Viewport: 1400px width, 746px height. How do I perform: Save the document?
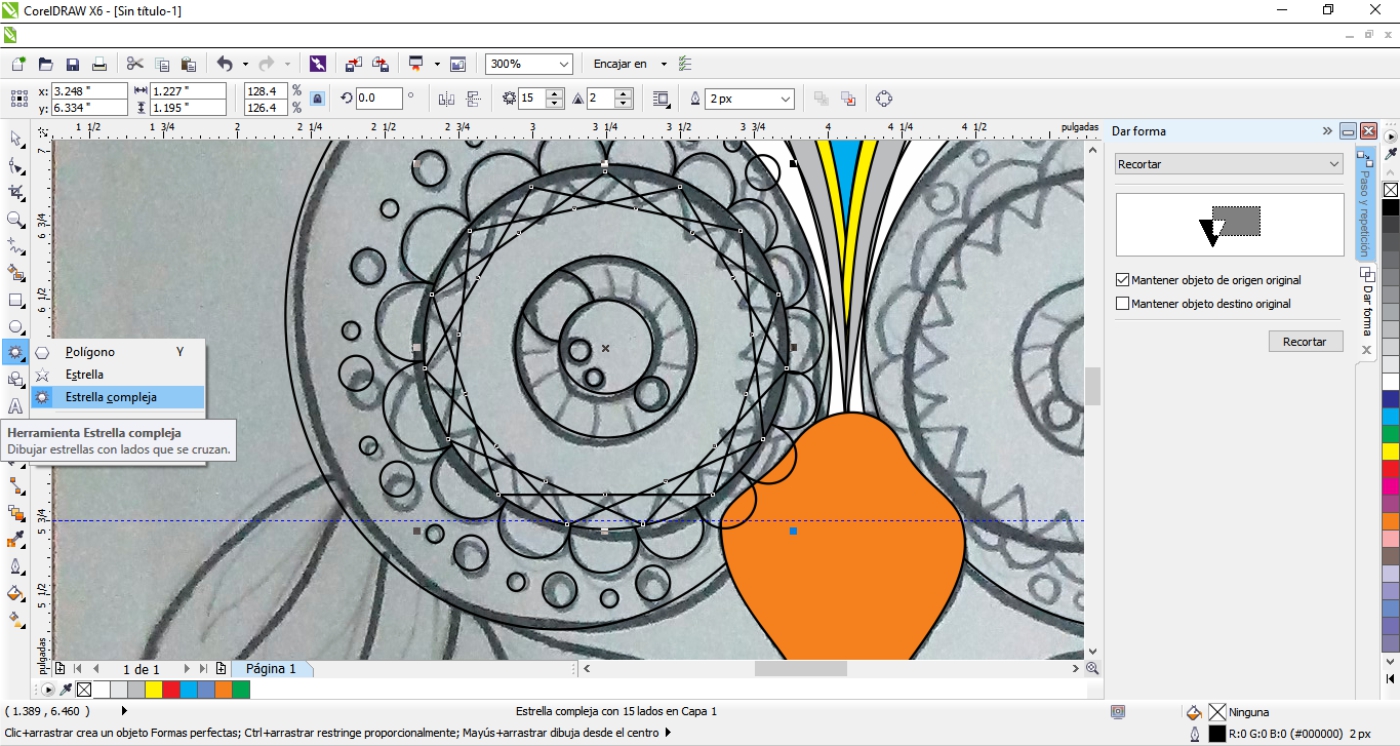coord(72,64)
